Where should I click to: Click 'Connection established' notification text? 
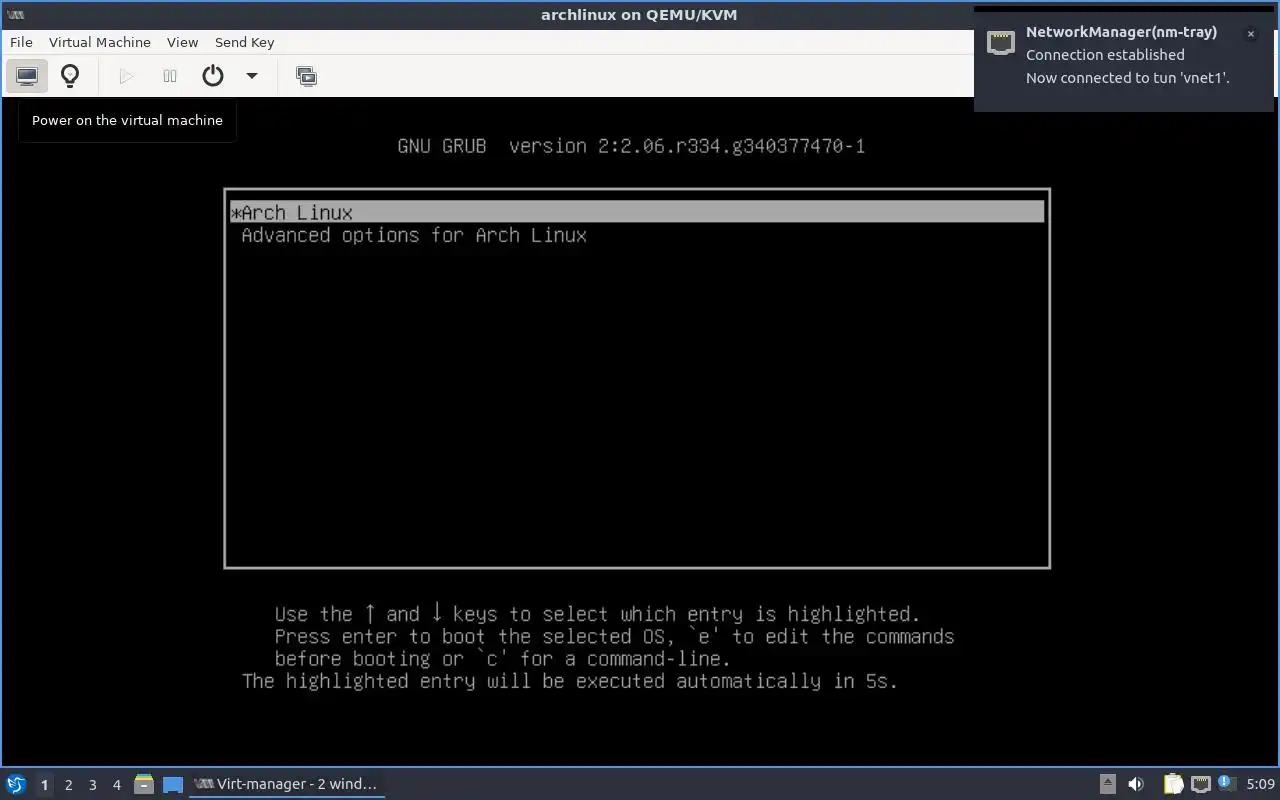pos(1105,55)
